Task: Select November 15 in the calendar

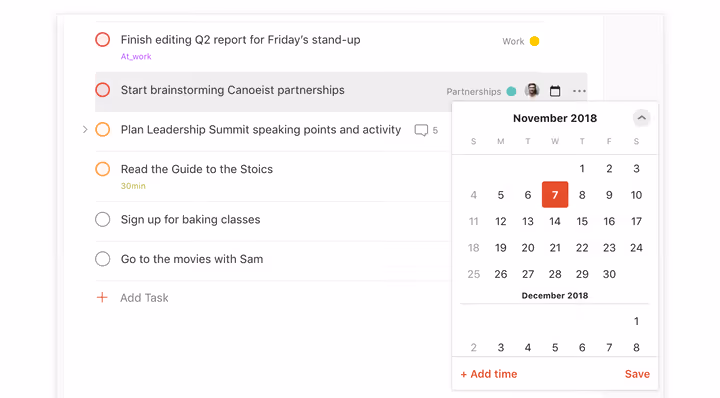Action: tap(582, 221)
